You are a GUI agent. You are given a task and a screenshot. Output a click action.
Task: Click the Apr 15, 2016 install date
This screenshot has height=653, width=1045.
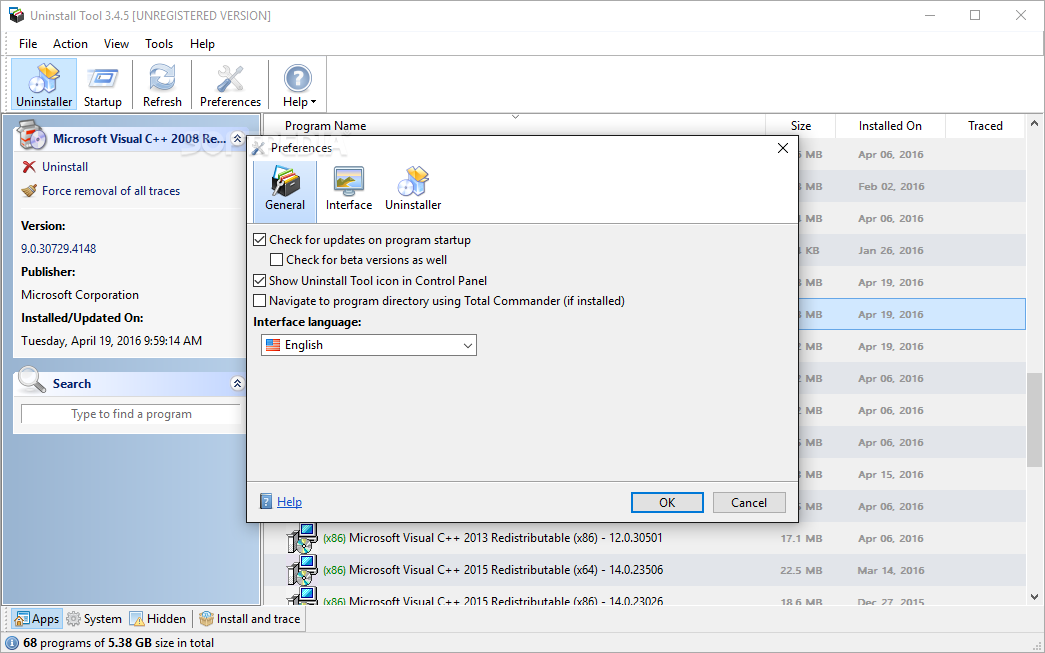coord(891,474)
